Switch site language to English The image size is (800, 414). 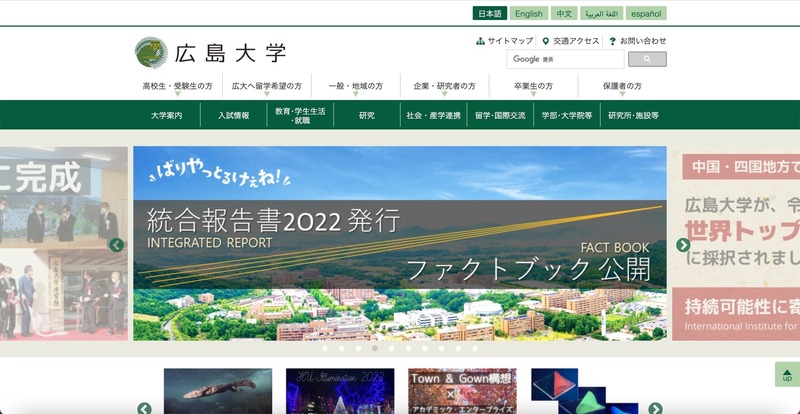[x=529, y=14]
